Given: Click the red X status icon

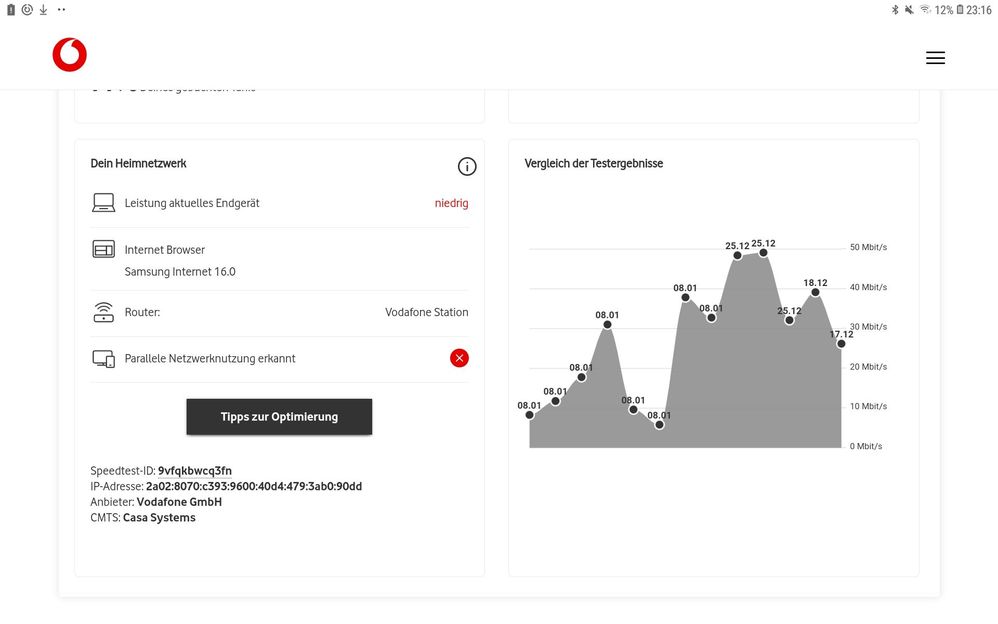Looking at the screenshot, I should coord(459,358).
